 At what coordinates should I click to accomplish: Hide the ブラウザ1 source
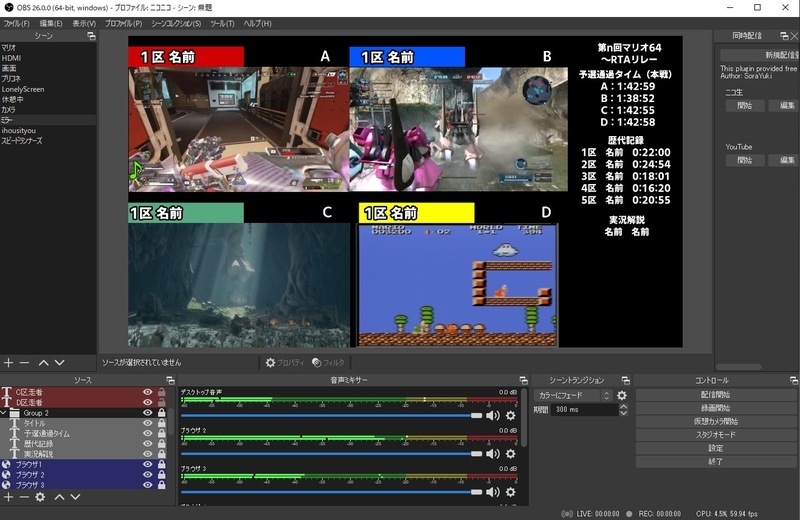(x=148, y=465)
